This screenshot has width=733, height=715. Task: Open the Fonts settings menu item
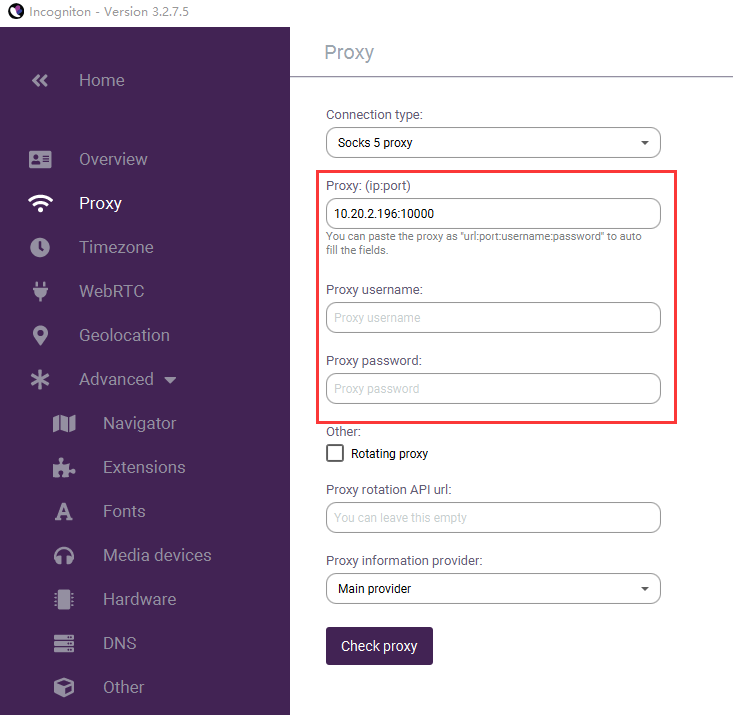pyautogui.click(x=124, y=511)
